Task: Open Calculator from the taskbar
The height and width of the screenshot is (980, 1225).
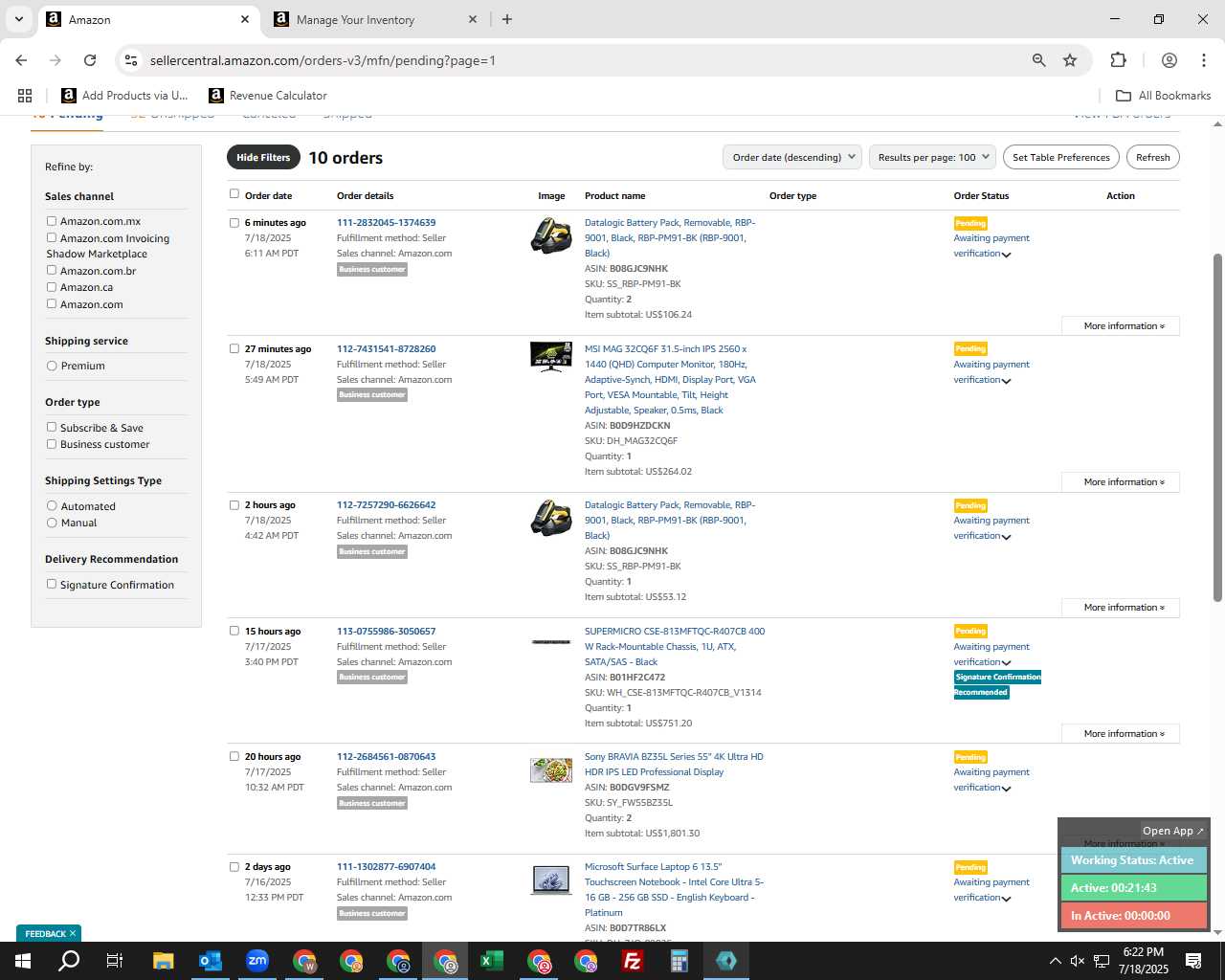Action: point(679,961)
